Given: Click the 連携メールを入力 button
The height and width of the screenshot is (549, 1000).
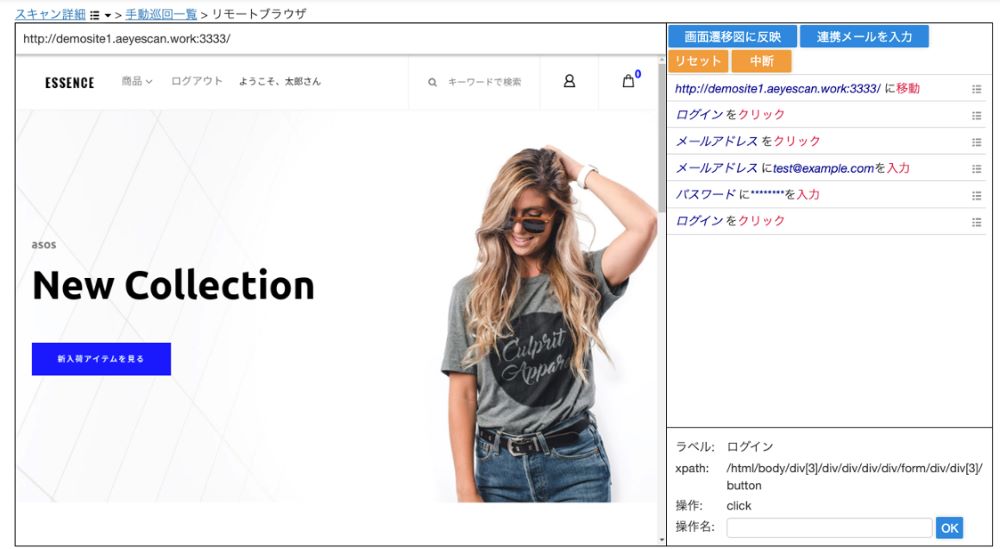Looking at the screenshot, I should click(x=864, y=36).
